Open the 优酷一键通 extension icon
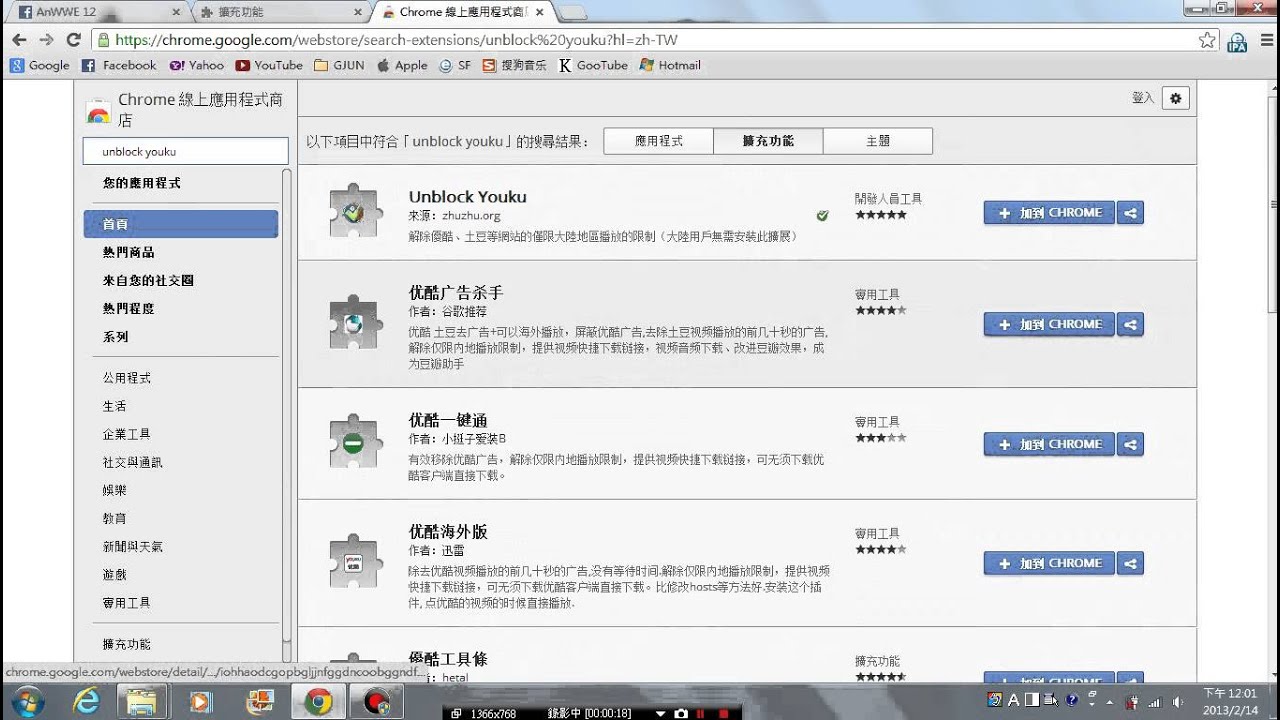Image resolution: width=1280 pixels, height=720 pixels. point(354,443)
